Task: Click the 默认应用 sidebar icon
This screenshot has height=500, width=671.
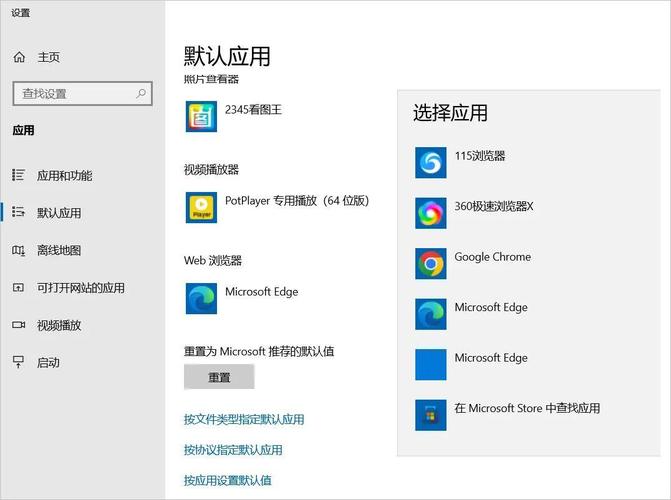Action: point(18,212)
